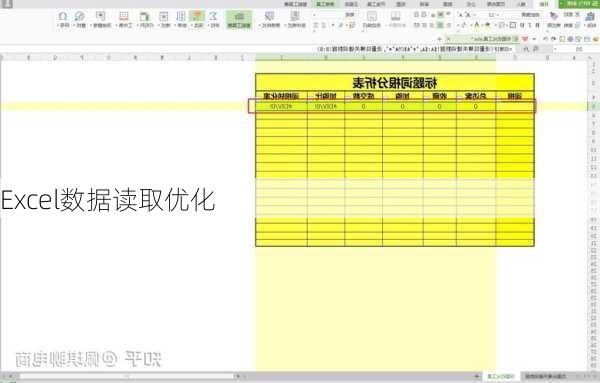Open the Rows and Columns tool
The image size is (600, 383).
[145, 19]
